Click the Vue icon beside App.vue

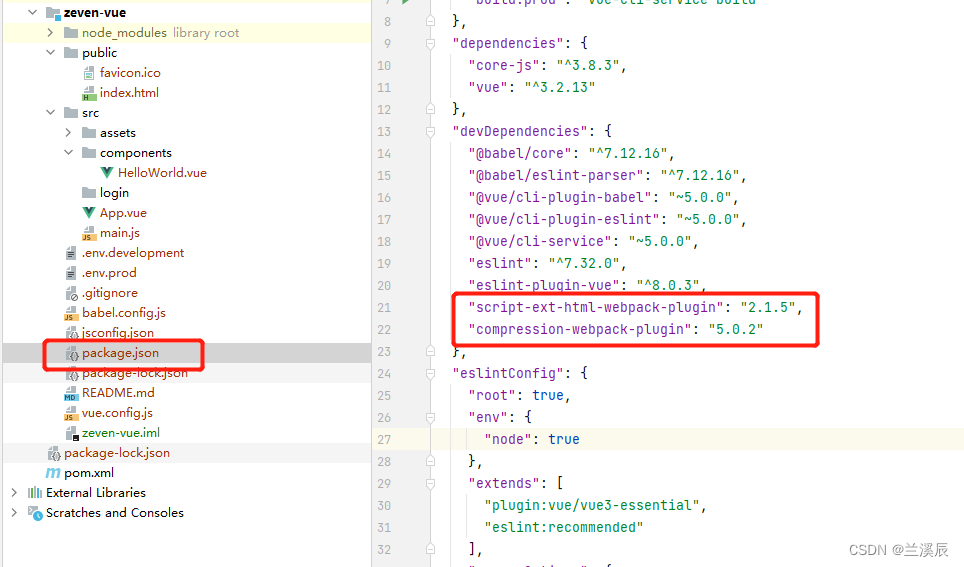tap(89, 213)
